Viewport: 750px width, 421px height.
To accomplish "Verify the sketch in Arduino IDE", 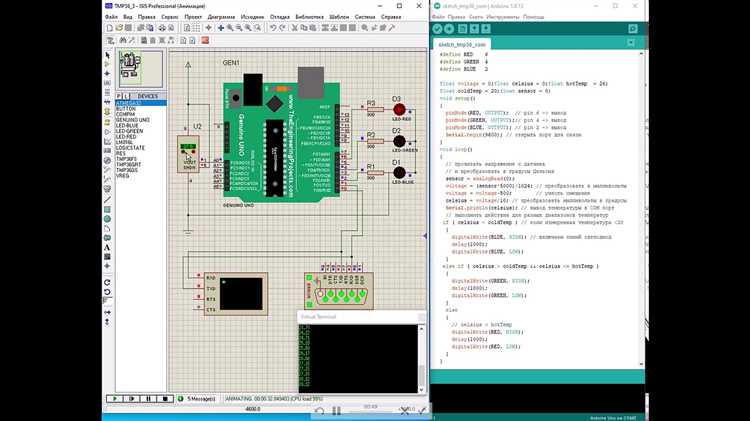I will click(437, 29).
